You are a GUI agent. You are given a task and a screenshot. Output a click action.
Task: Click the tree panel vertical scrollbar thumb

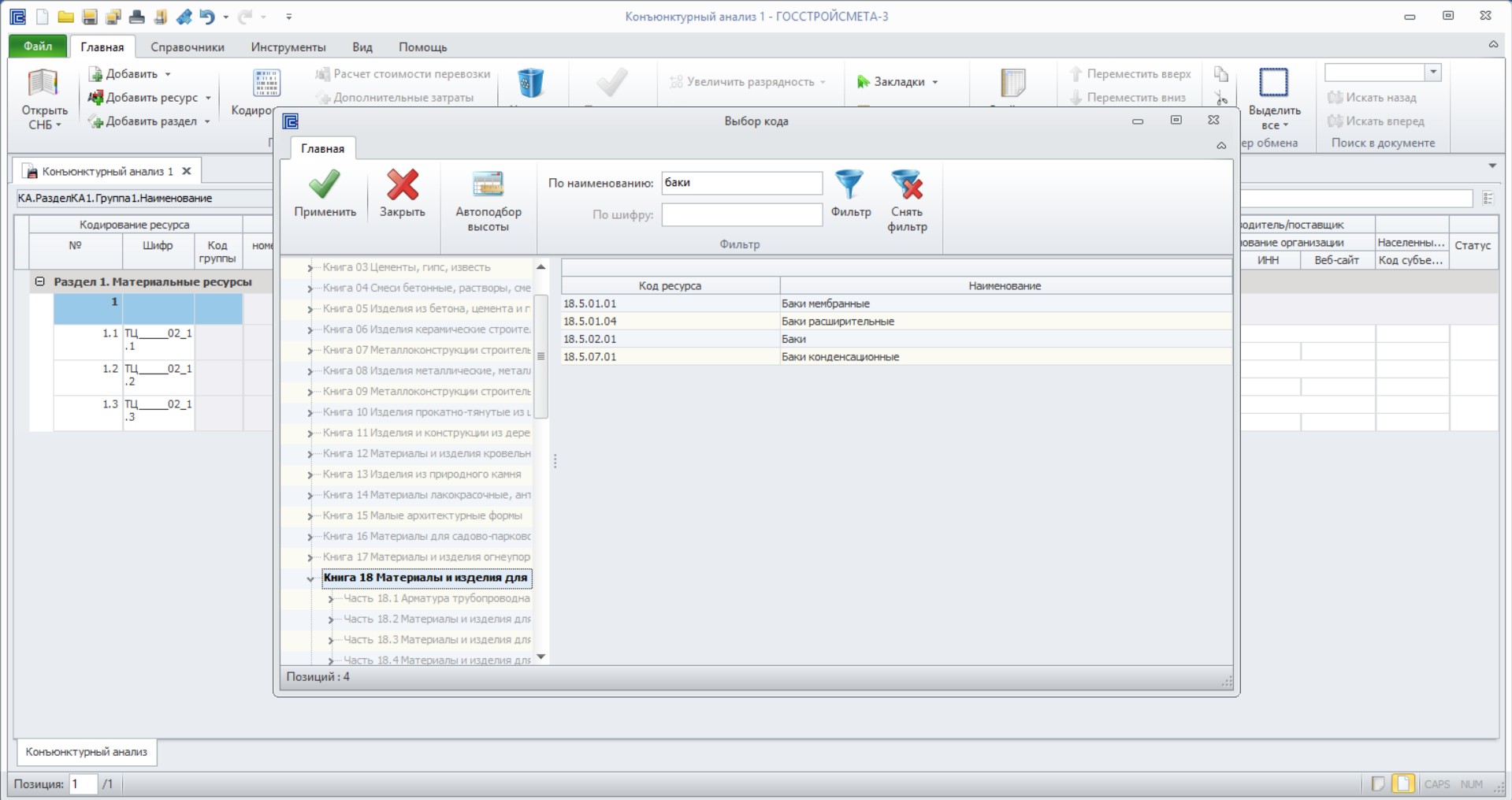point(541,356)
